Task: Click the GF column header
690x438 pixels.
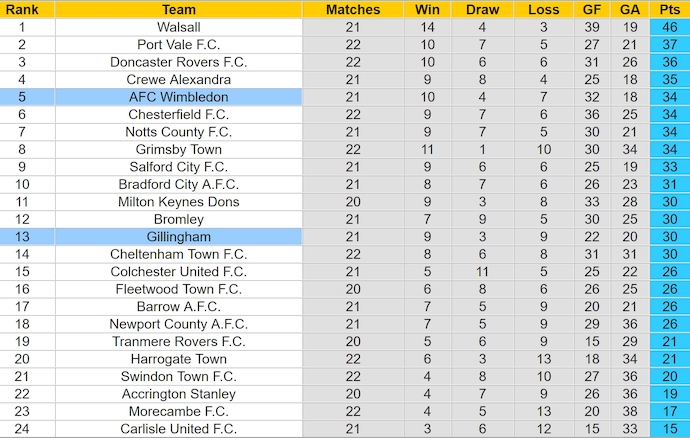Action: 592,9
